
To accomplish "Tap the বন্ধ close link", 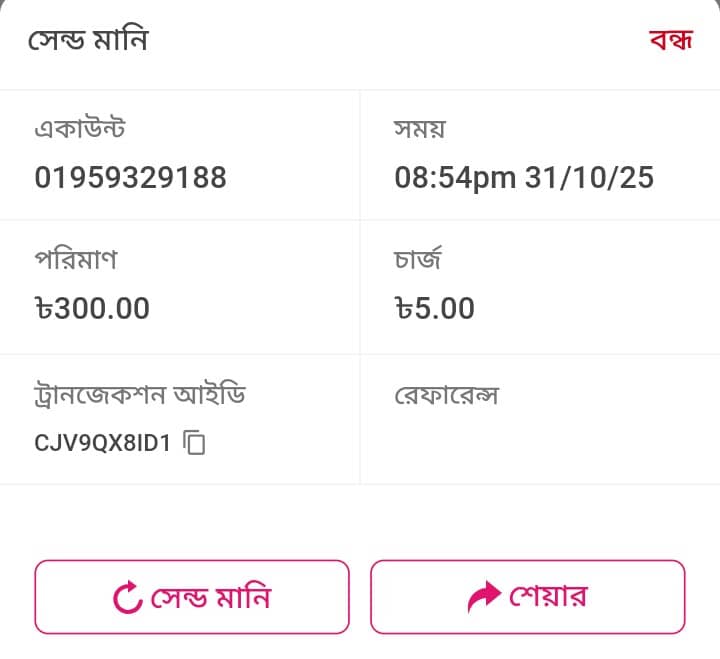I will (671, 43).
